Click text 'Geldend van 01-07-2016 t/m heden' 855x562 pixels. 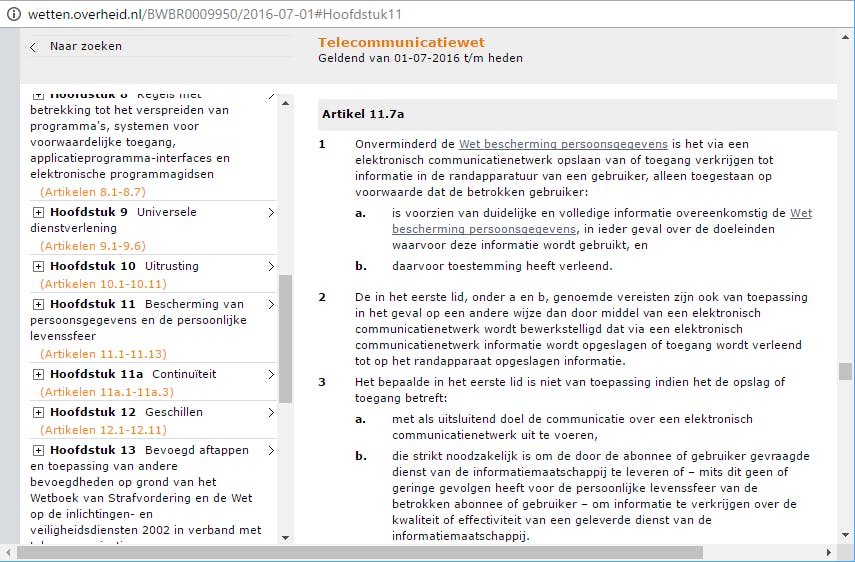[x=420, y=58]
